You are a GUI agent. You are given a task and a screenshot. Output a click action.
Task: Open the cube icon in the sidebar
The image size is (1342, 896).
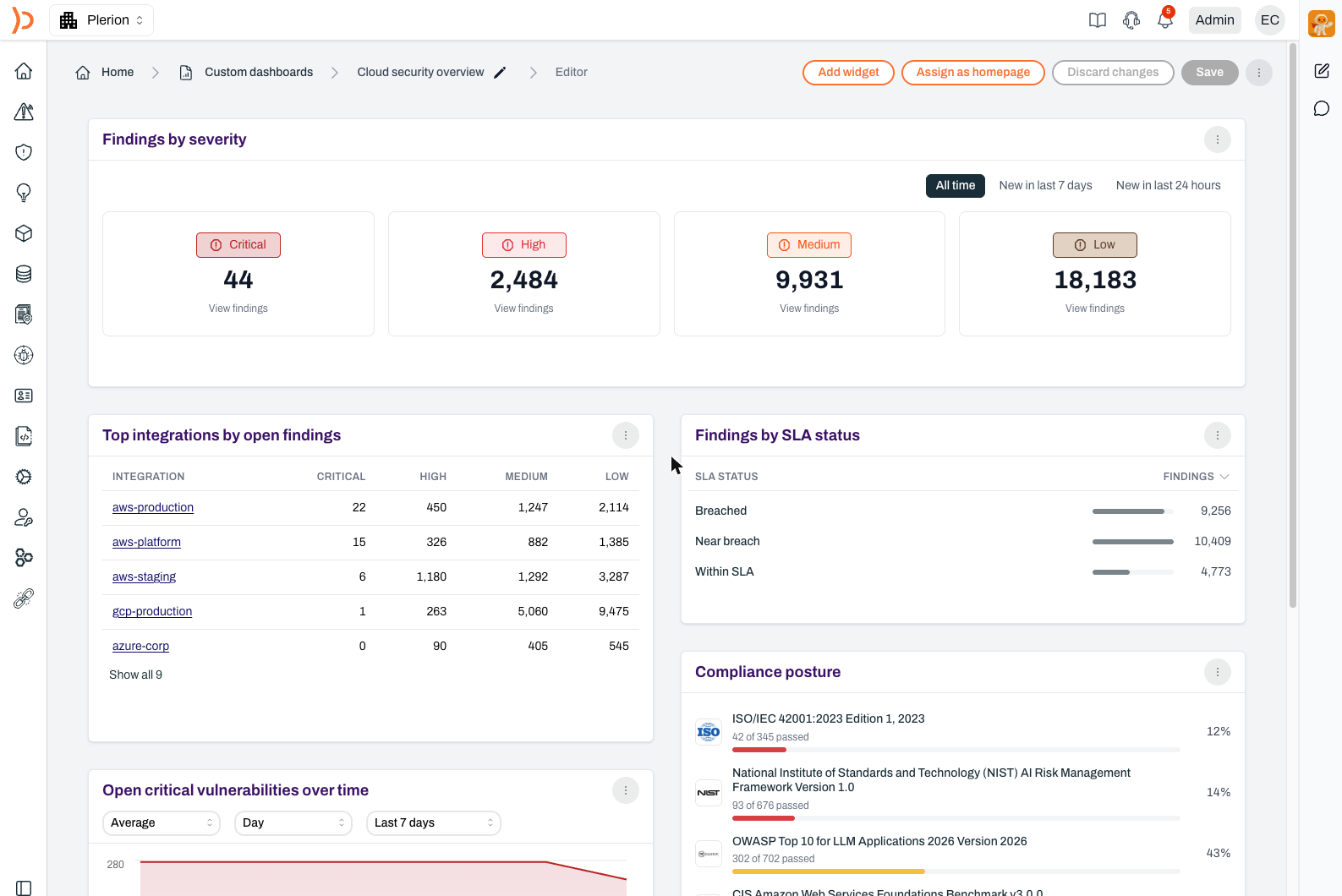23,233
